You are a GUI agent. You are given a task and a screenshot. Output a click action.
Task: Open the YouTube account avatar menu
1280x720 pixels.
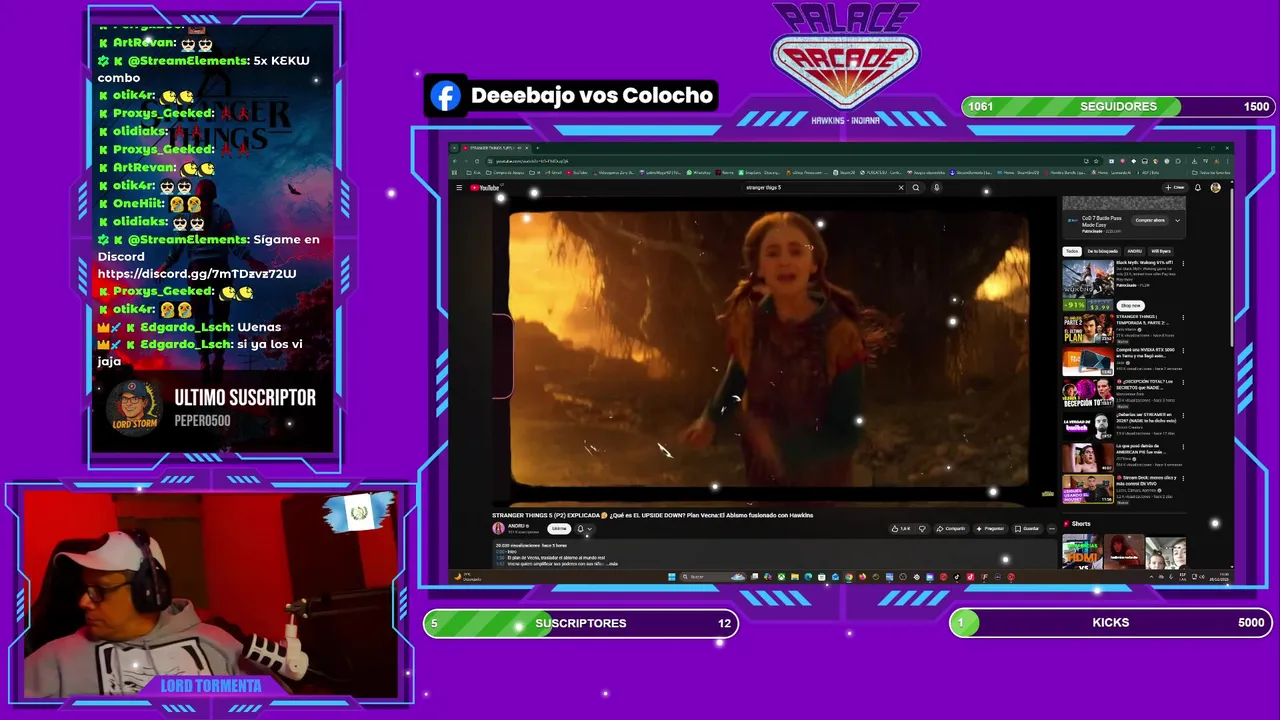click(1216, 187)
